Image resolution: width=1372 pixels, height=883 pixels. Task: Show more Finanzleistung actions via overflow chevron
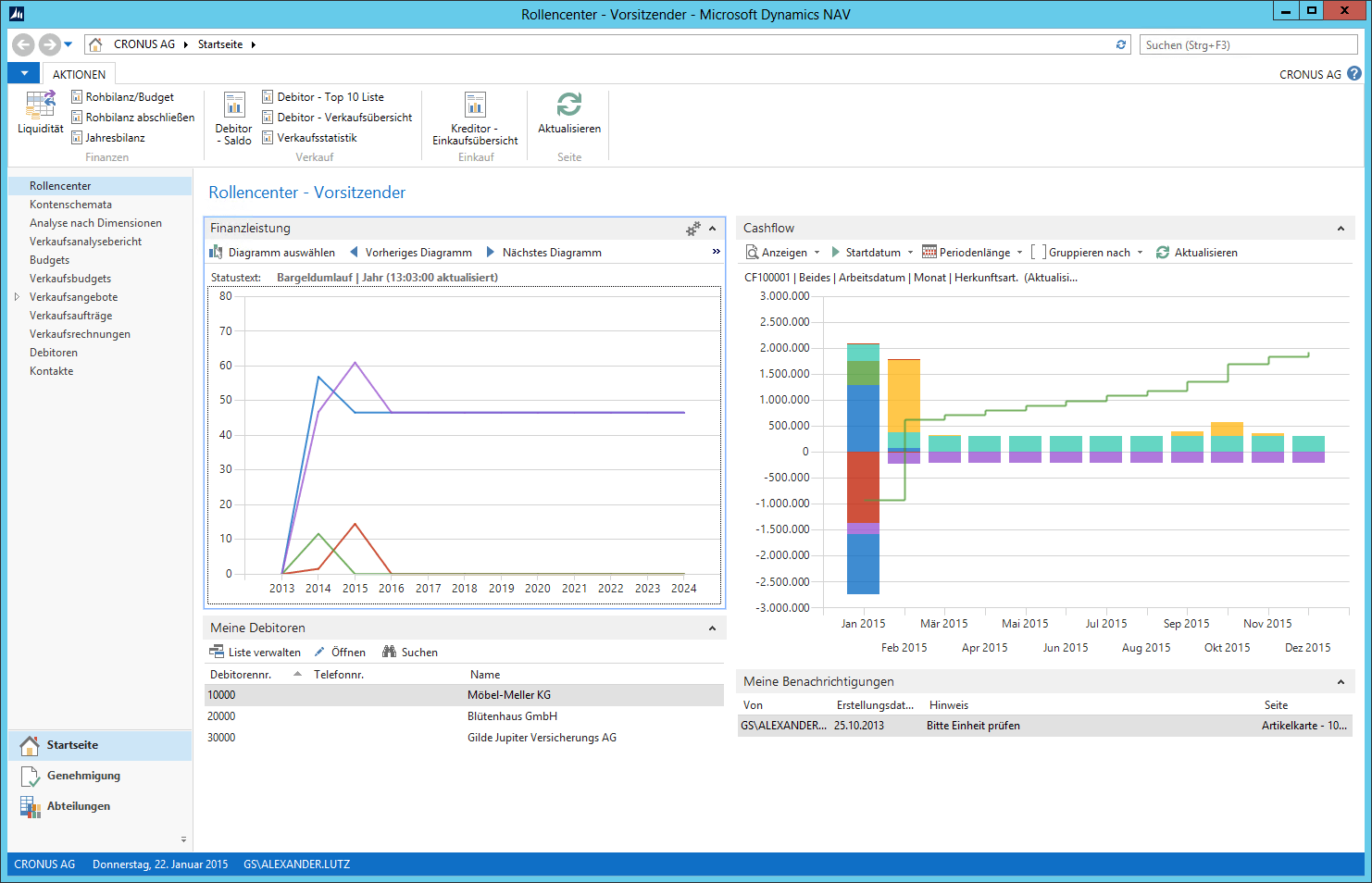pyautogui.click(x=716, y=252)
